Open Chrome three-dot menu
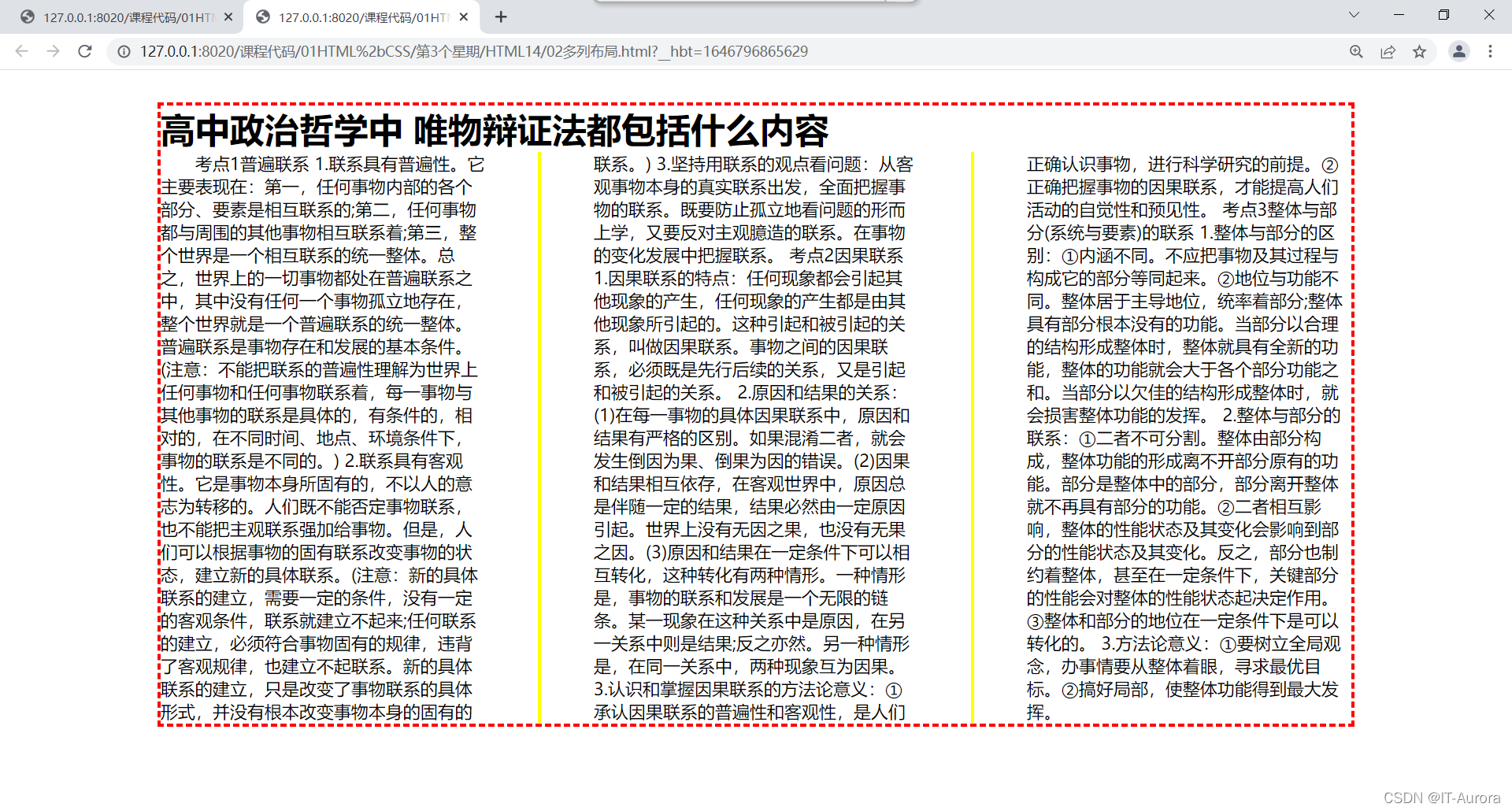Image resolution: width=1512 pixels, height=811 pixels. coord(1490,51)
